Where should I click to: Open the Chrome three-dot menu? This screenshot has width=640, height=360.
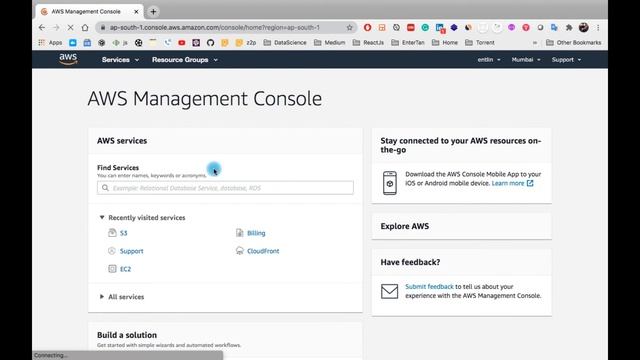(598, 27)
